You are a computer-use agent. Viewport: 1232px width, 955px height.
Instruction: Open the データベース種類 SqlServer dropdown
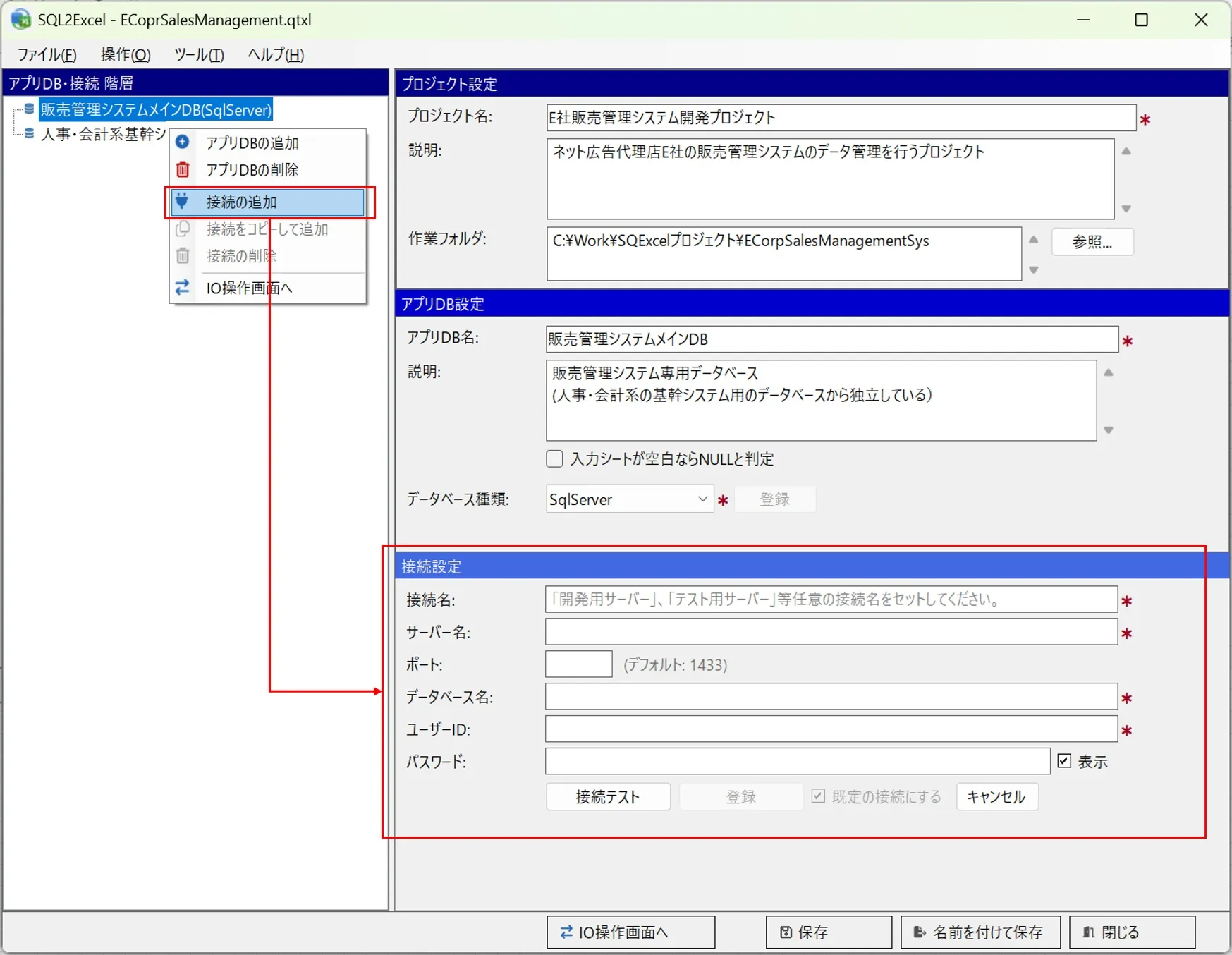[x=629, y=499]
